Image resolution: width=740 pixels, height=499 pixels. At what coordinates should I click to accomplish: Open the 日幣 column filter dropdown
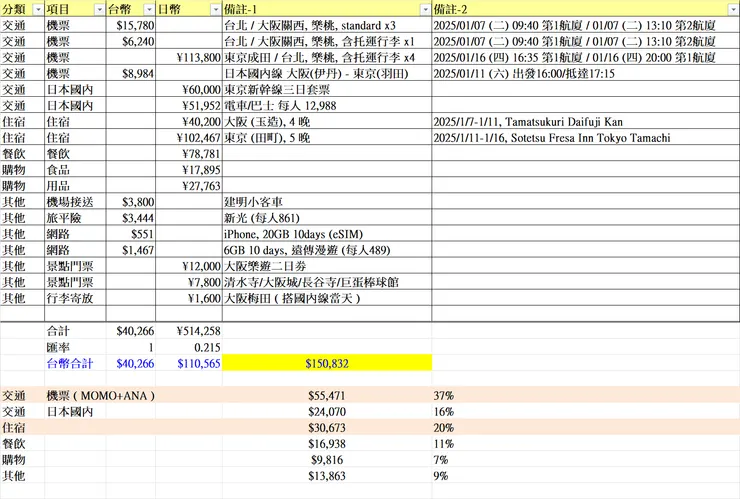point(215,9)
